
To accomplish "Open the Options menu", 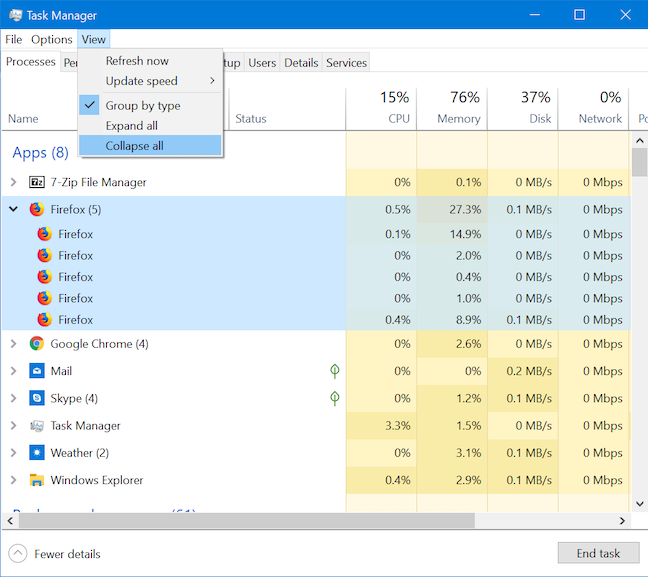I will point(52,39).
